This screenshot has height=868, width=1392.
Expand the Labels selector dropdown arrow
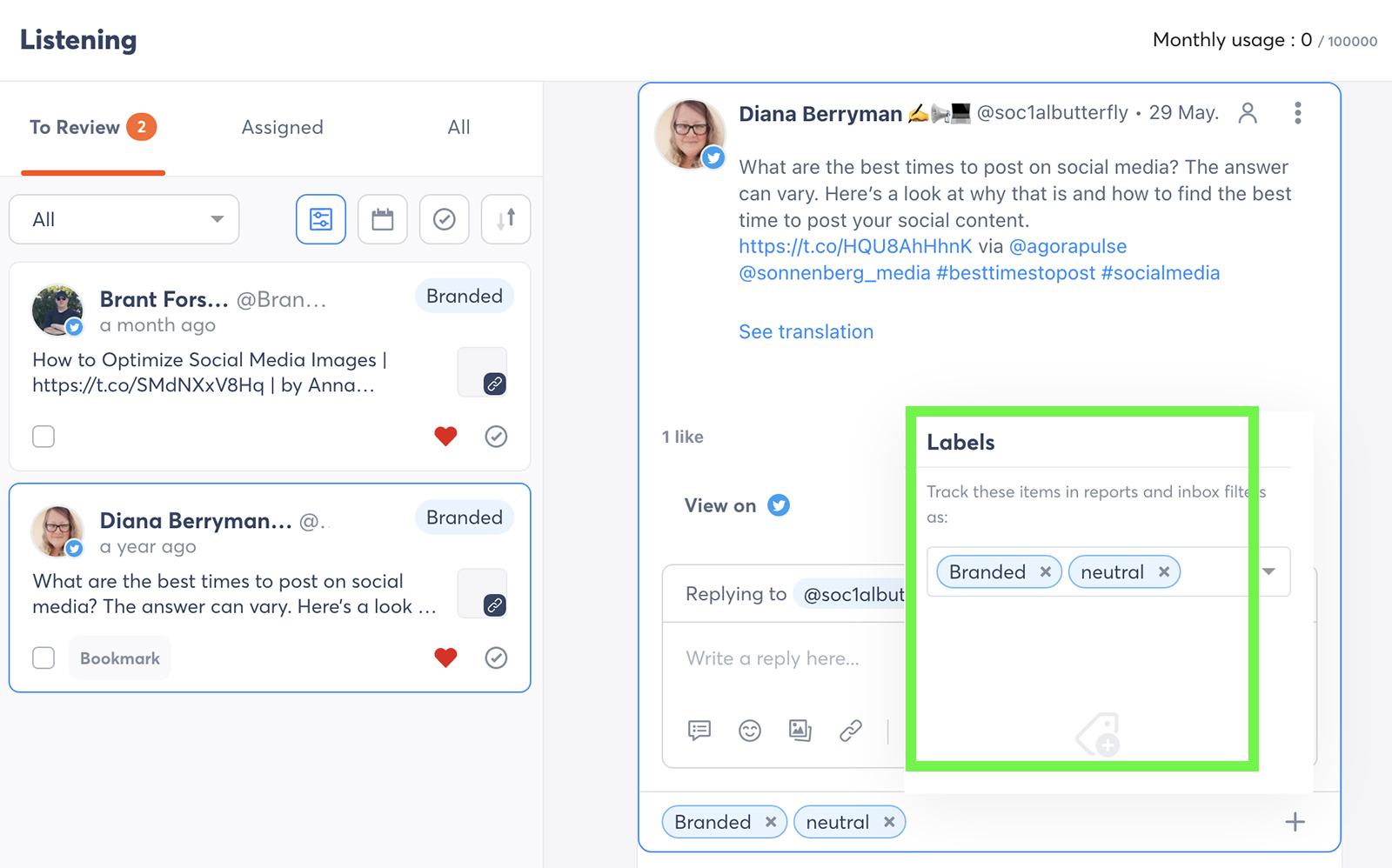pos(1269,571)
